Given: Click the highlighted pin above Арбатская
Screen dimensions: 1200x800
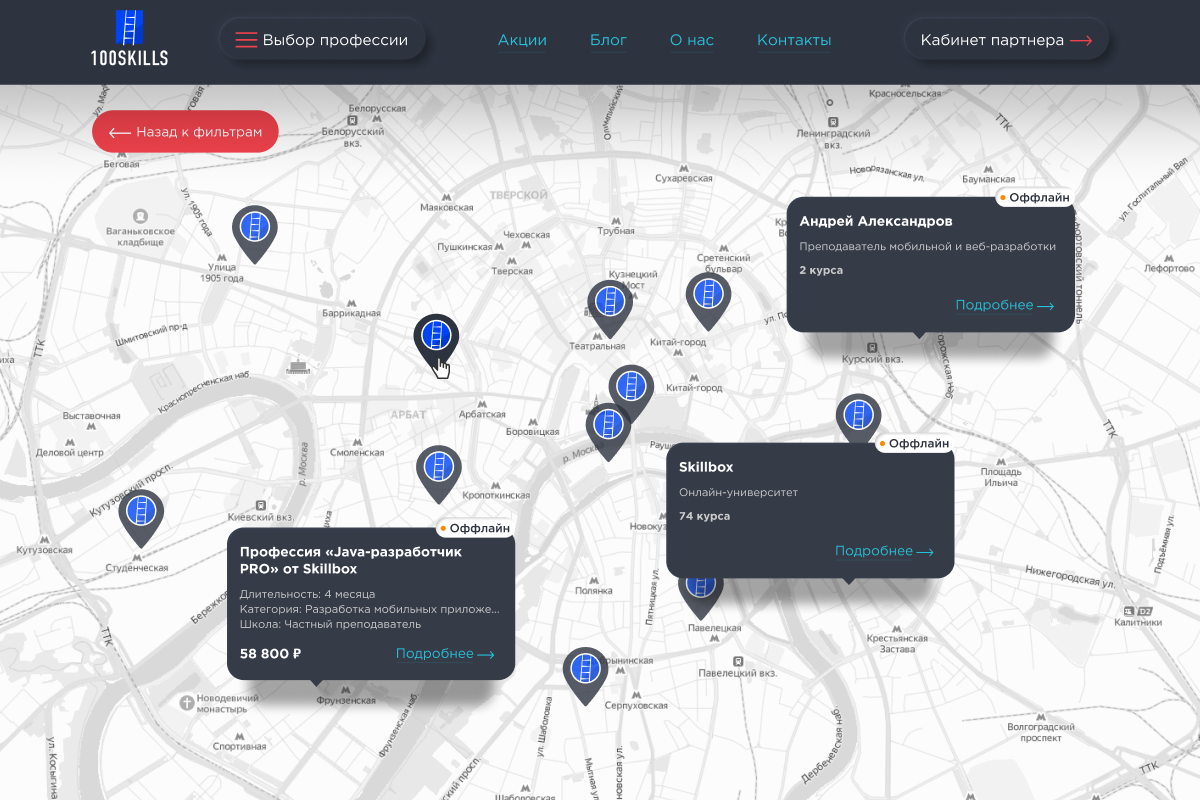Looking at the screenshot, I should 436,336.
